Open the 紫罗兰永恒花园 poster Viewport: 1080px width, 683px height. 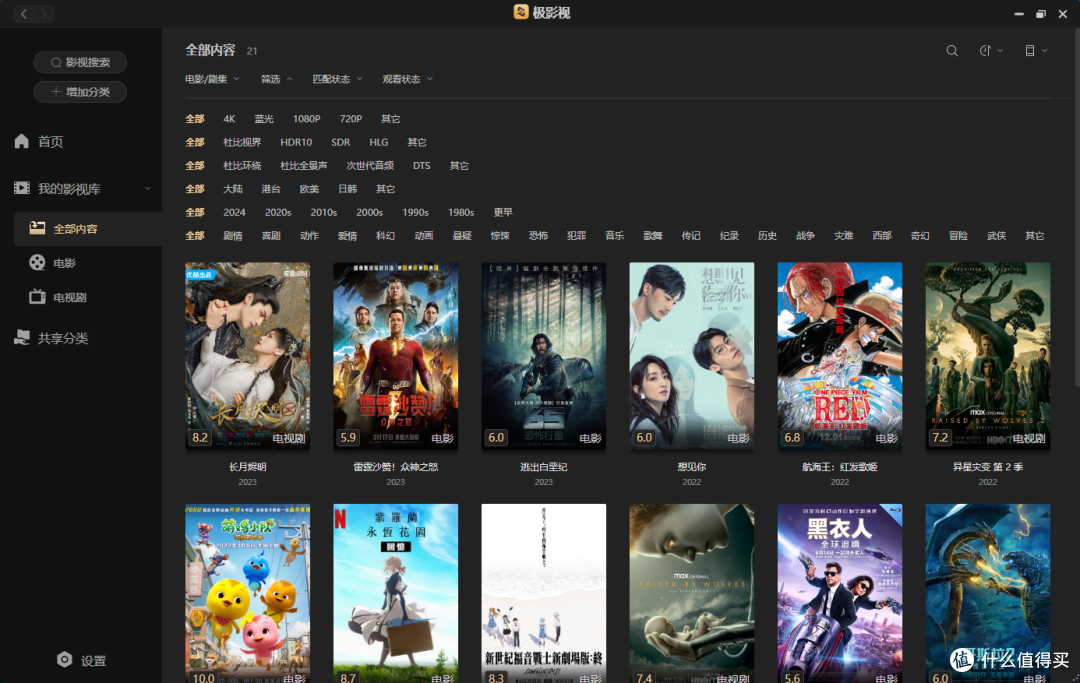(x=395, y=593)
